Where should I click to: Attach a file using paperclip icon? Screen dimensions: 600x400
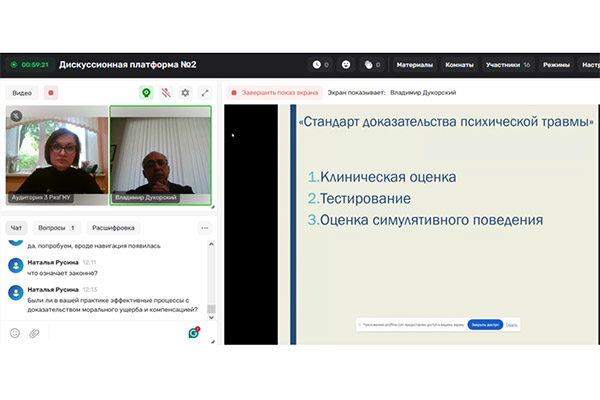click(x=34, y=333)
